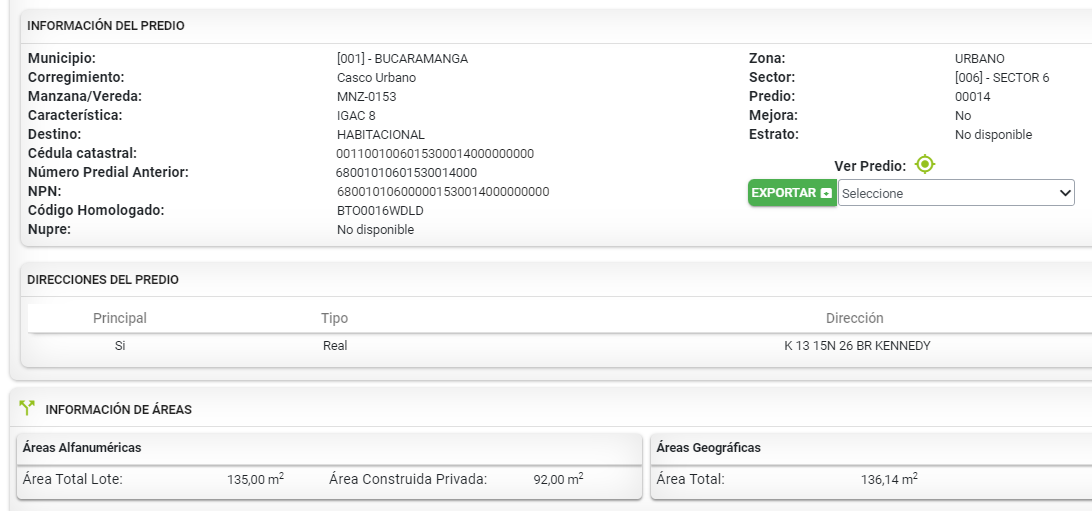The height and width of the screenshot is (511, 1092).
Task: Click the green fork icon beside Información de Áreas
Action: coord(27,409)
